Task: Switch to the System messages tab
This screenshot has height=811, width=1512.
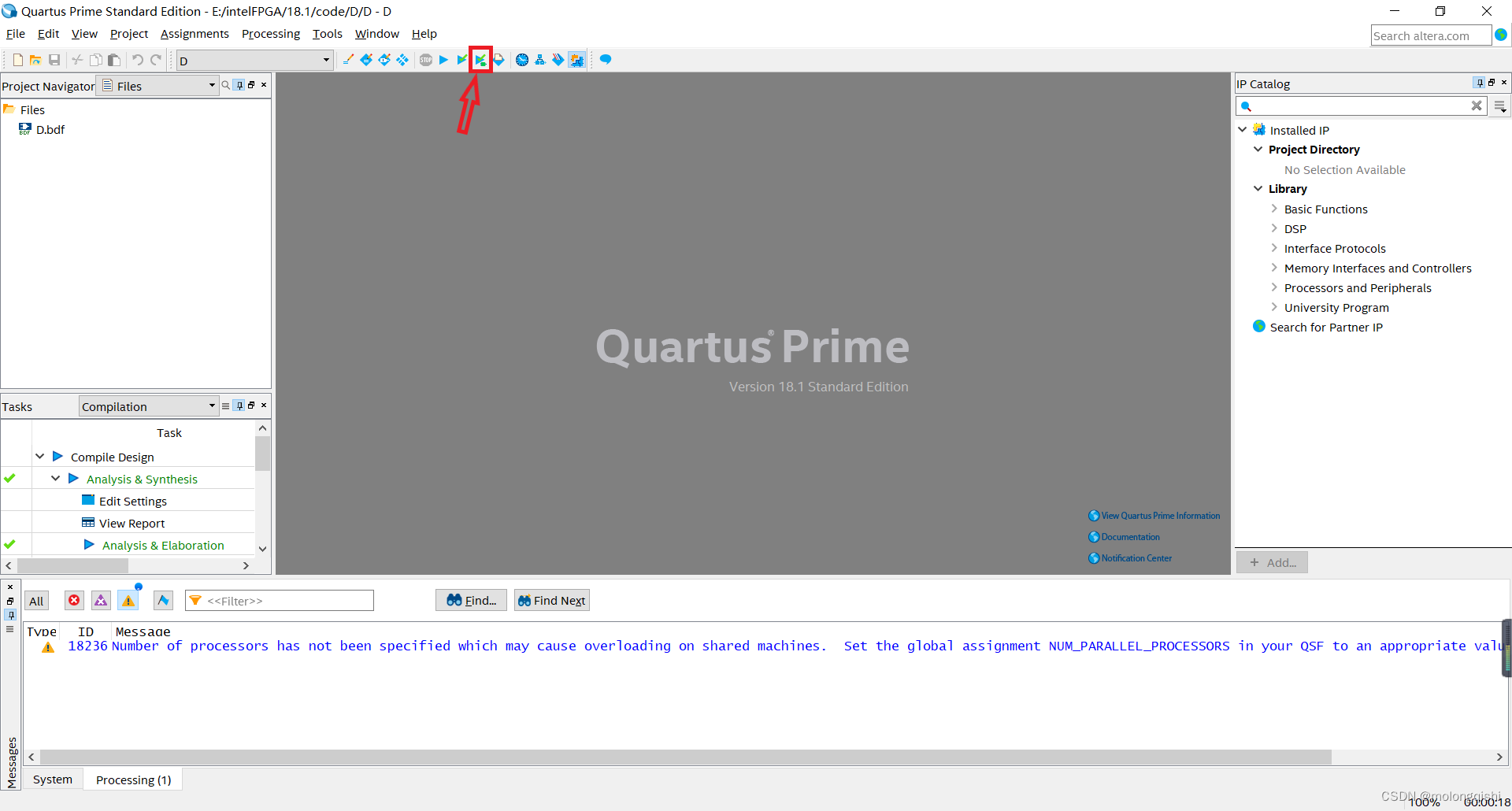Action: point(52,779)
